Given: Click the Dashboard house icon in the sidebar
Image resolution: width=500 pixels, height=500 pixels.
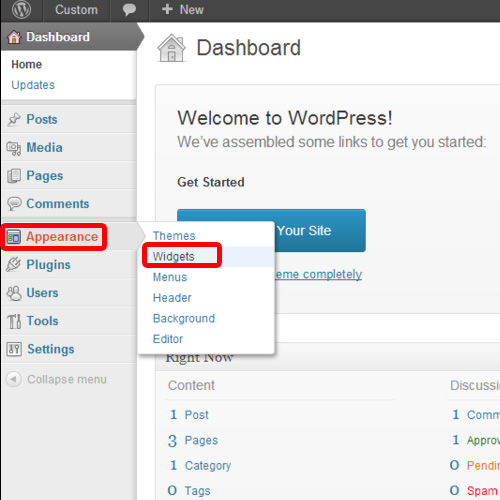Looking at the screenshot, I should click(14, 37).
